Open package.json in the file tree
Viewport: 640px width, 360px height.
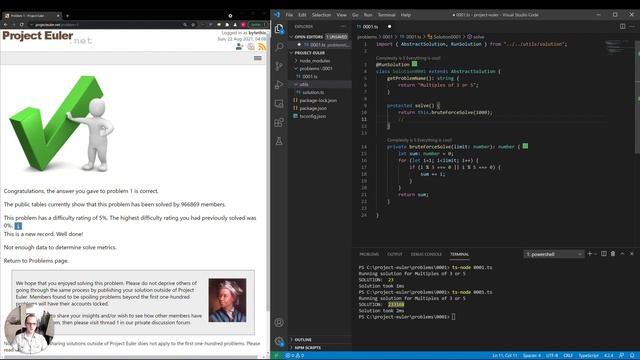coord(313,108)
